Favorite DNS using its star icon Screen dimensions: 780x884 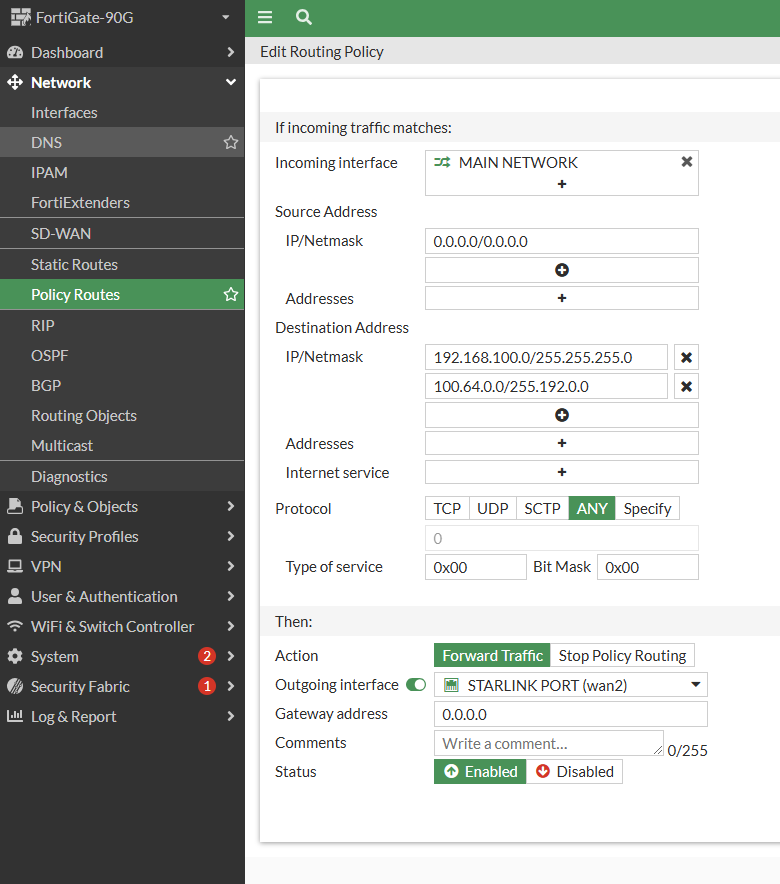coord(231,143)
